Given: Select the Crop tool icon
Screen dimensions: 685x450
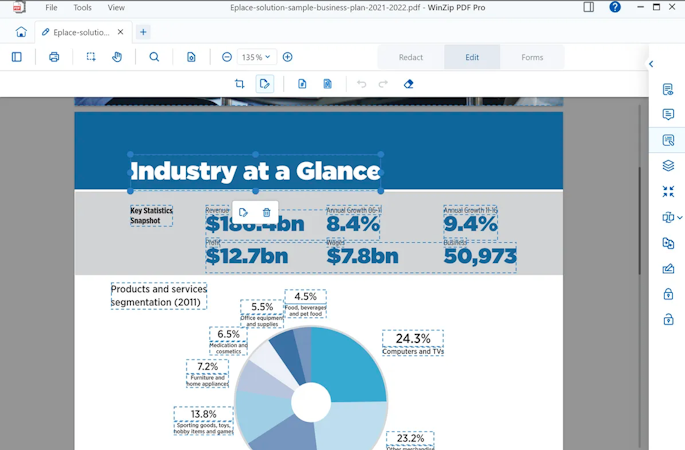Looking at the screenshot, I should 239,84.
